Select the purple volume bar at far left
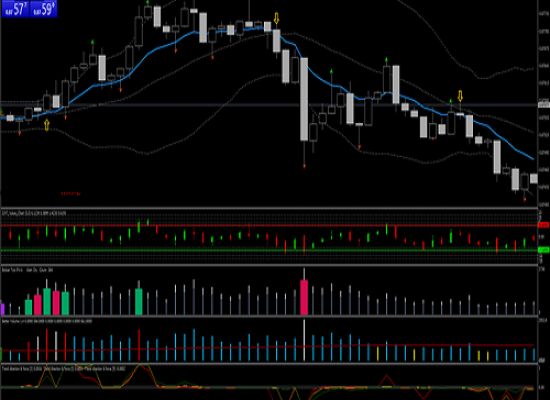 tap(3, 309)
